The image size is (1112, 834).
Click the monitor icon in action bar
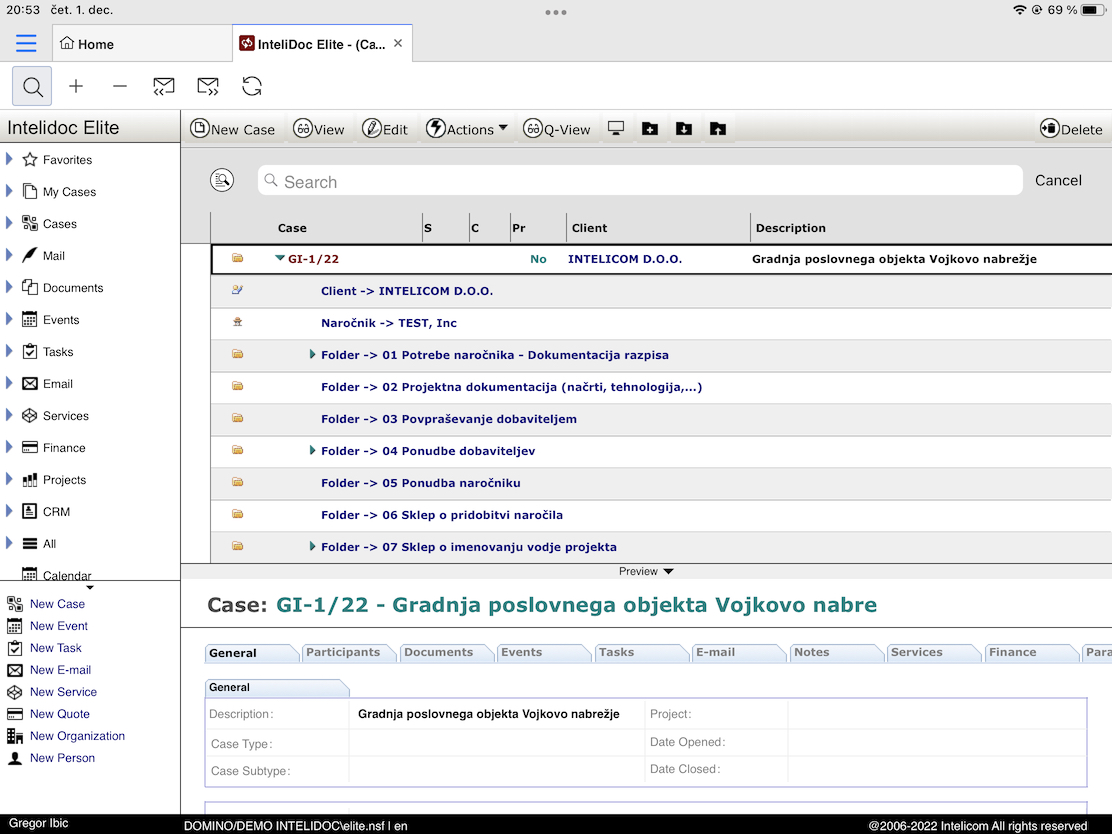coord(616,128)
